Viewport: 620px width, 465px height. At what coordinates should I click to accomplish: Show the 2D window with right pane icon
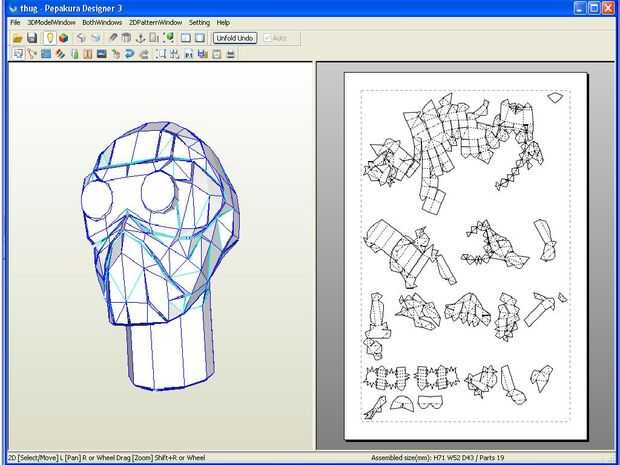pyautogui.click(x=200, y=38)
